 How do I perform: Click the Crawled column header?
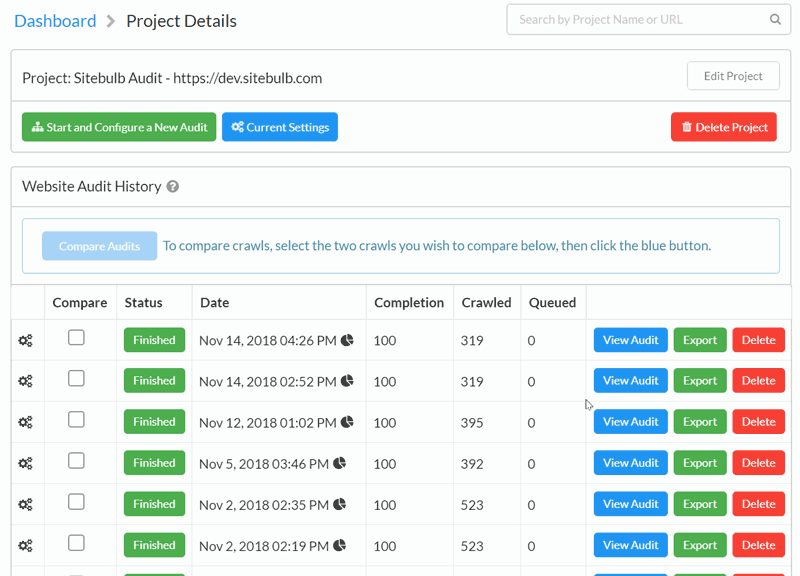click(x=486, y=303)
